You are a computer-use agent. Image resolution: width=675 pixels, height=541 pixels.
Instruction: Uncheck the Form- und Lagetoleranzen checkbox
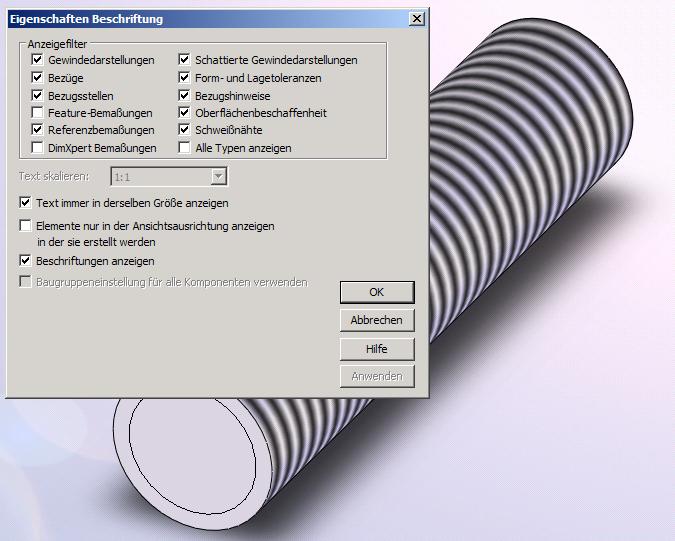click(184, 77)
